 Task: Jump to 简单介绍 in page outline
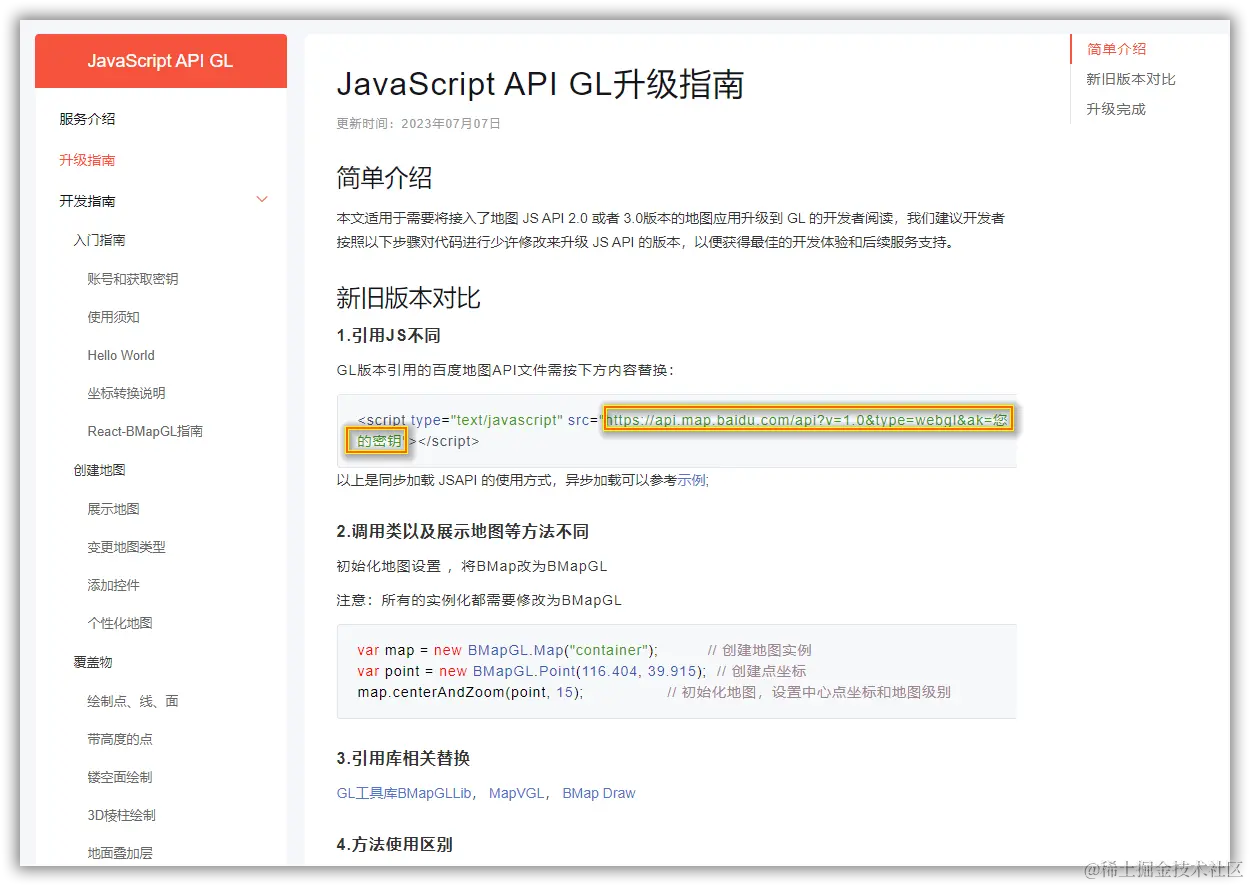pyautogui.click(x=1116, y=49)
